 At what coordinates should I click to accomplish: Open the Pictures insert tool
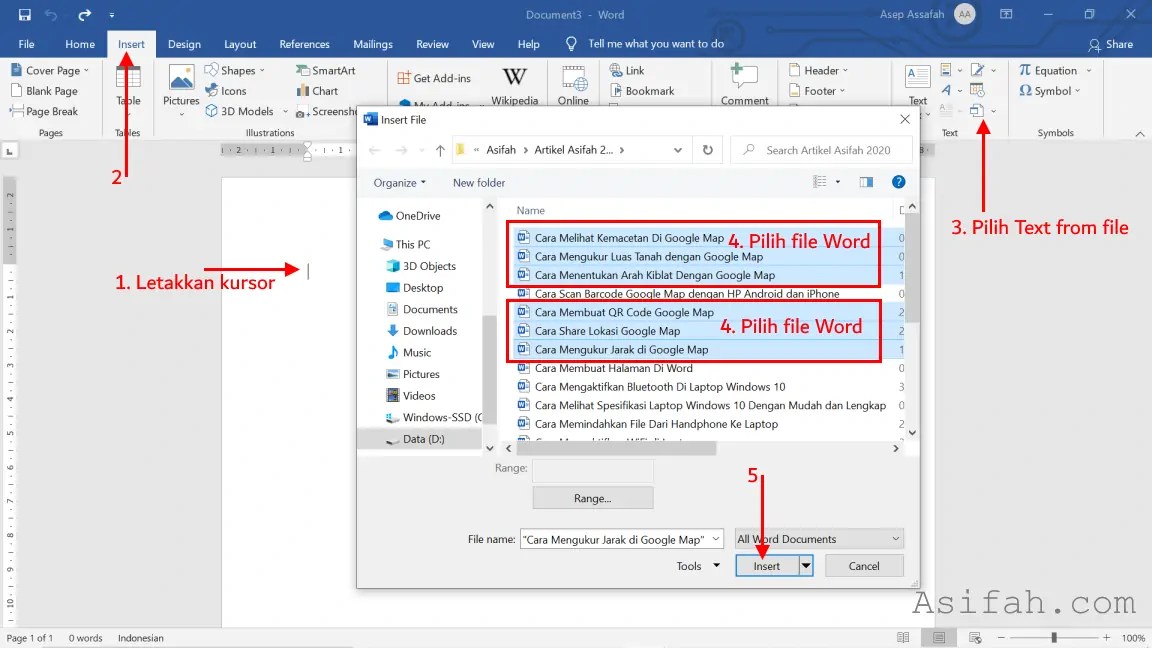[x=181, y=86]
